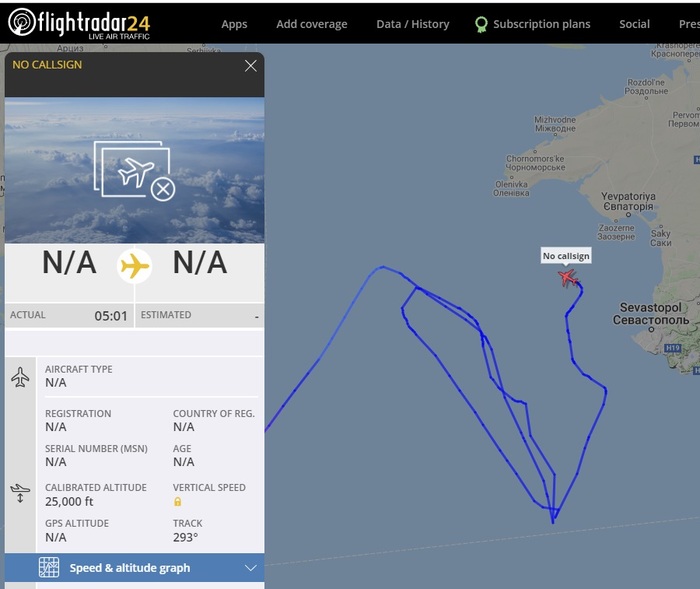Click the altitude aircraft icon in sidebar
The width and height of the screenshot is (700, 589).
click(20, 493)
